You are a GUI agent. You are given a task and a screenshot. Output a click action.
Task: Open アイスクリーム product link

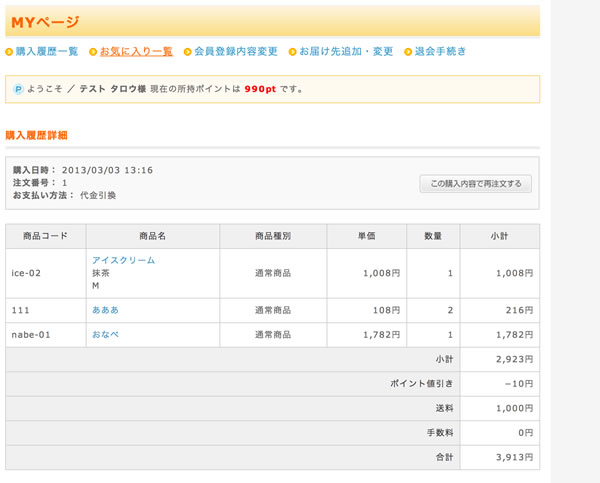(x=123, y=260)
